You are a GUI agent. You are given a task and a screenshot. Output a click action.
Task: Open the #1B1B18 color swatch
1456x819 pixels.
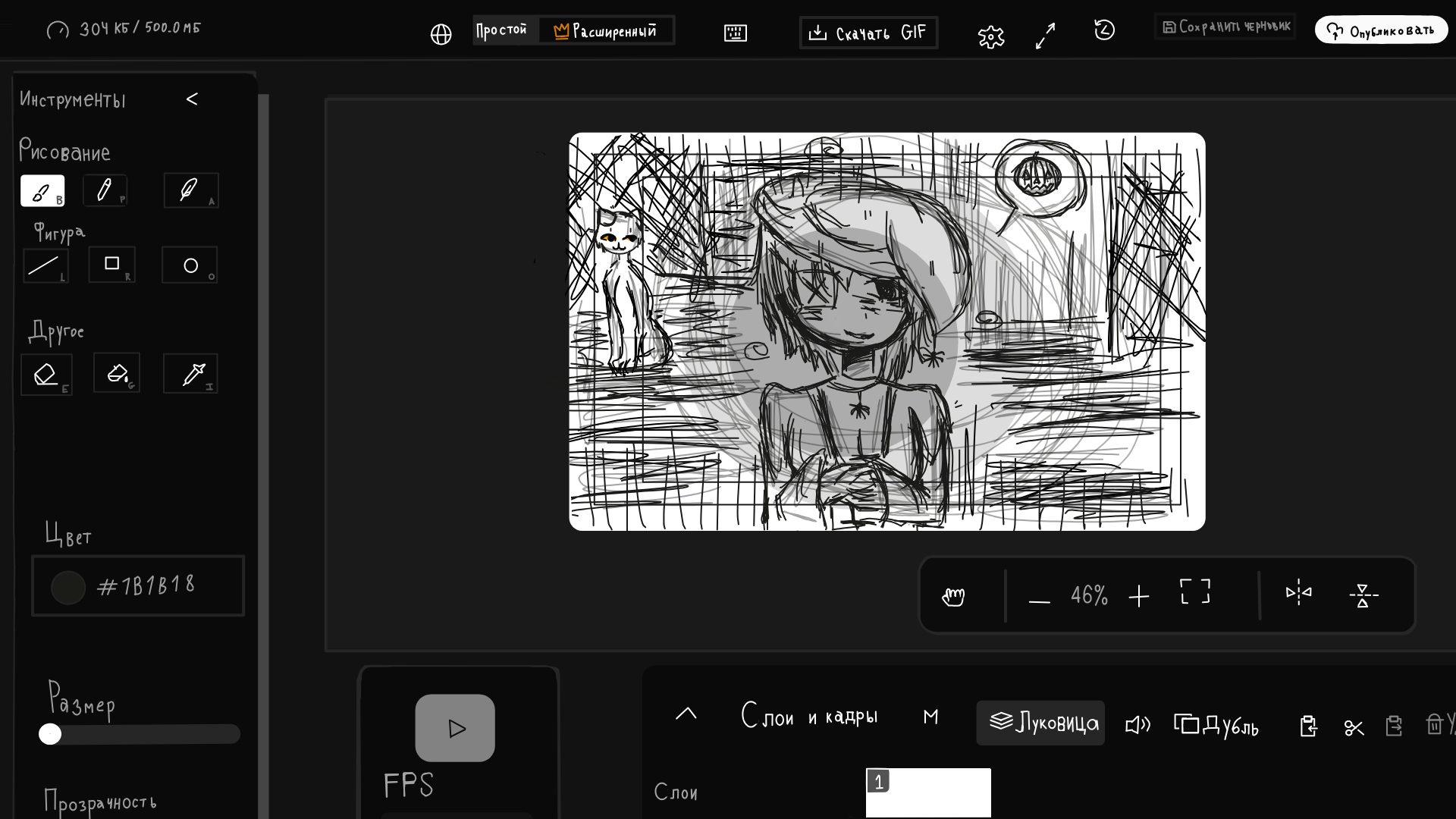click(68, 588)
